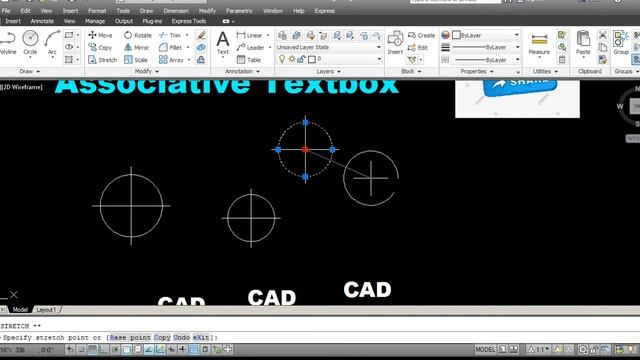Click the Insert block button
Viewport: 640px width, 360px height.
point(395,43)
